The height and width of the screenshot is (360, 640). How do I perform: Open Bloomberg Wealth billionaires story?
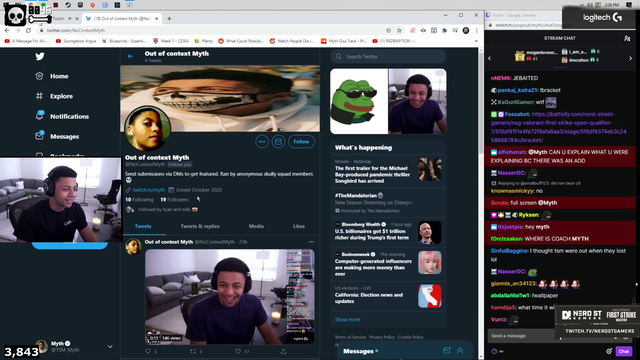point(388,232)
